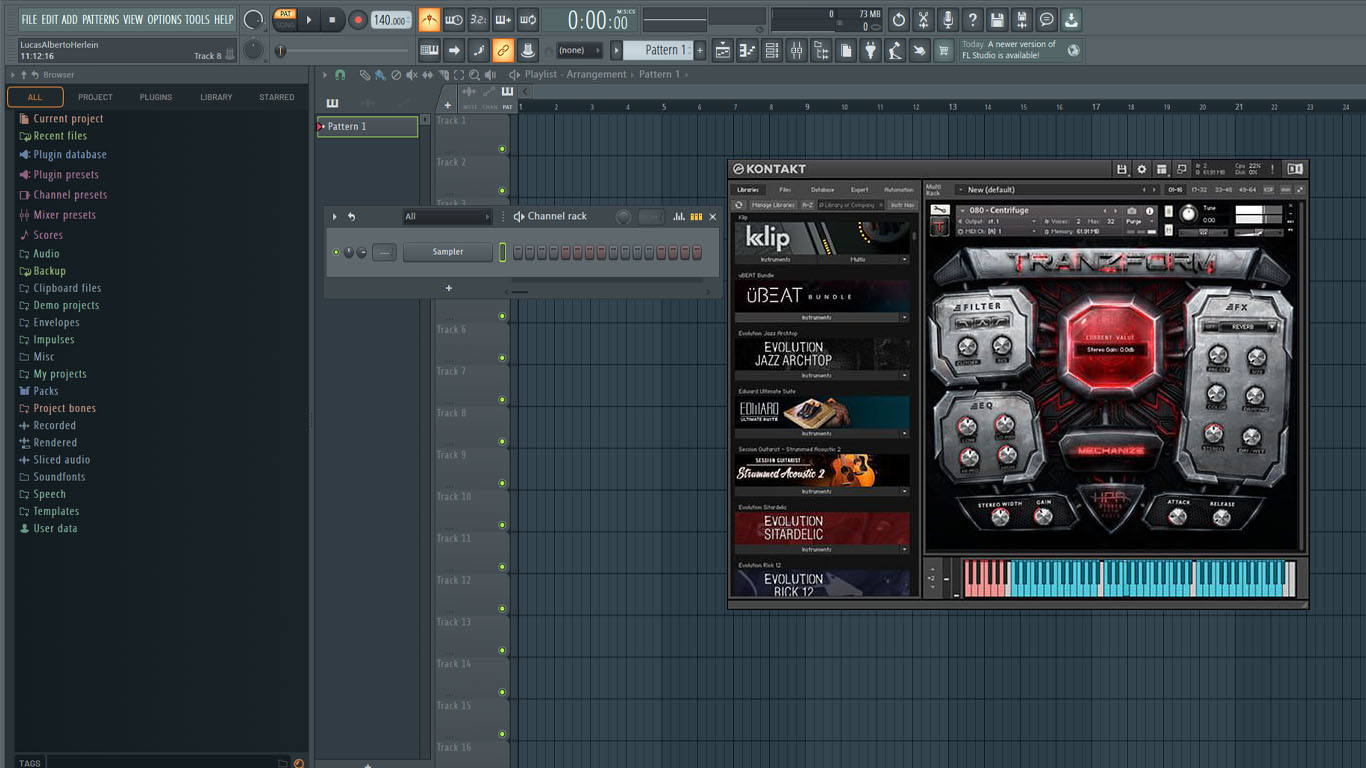The height and width of the screenshot is (768, 1366).
Task: Open the PATTERNS menu
Action: point(100,19)
